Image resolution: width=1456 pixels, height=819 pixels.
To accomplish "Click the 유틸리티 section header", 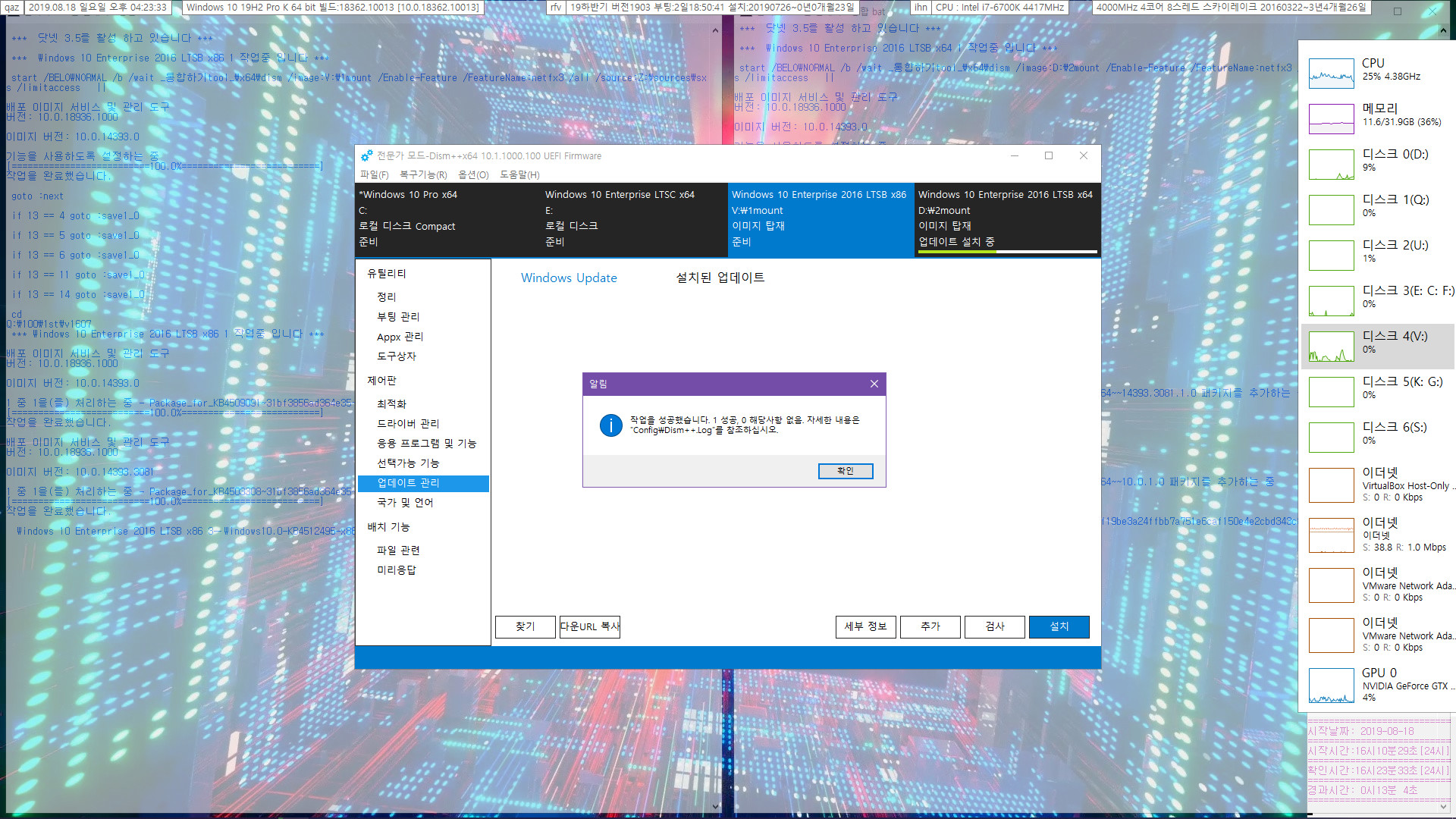I will (x=387, y=273).
